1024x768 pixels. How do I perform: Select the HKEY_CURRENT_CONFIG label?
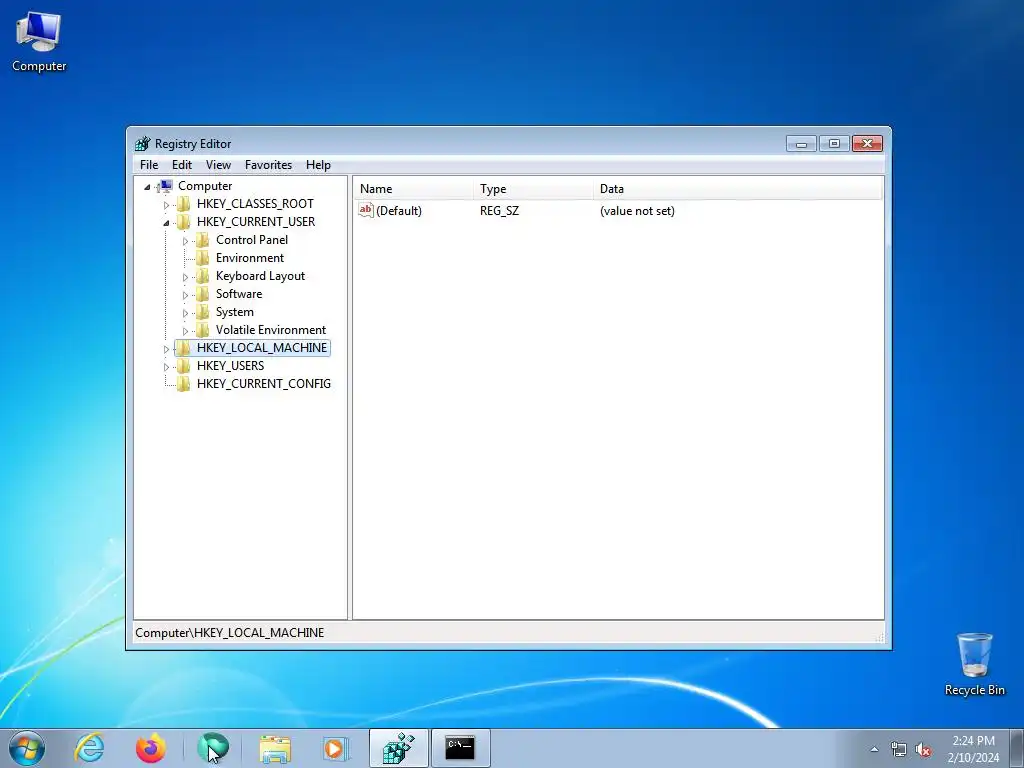(x=264, y=383)
